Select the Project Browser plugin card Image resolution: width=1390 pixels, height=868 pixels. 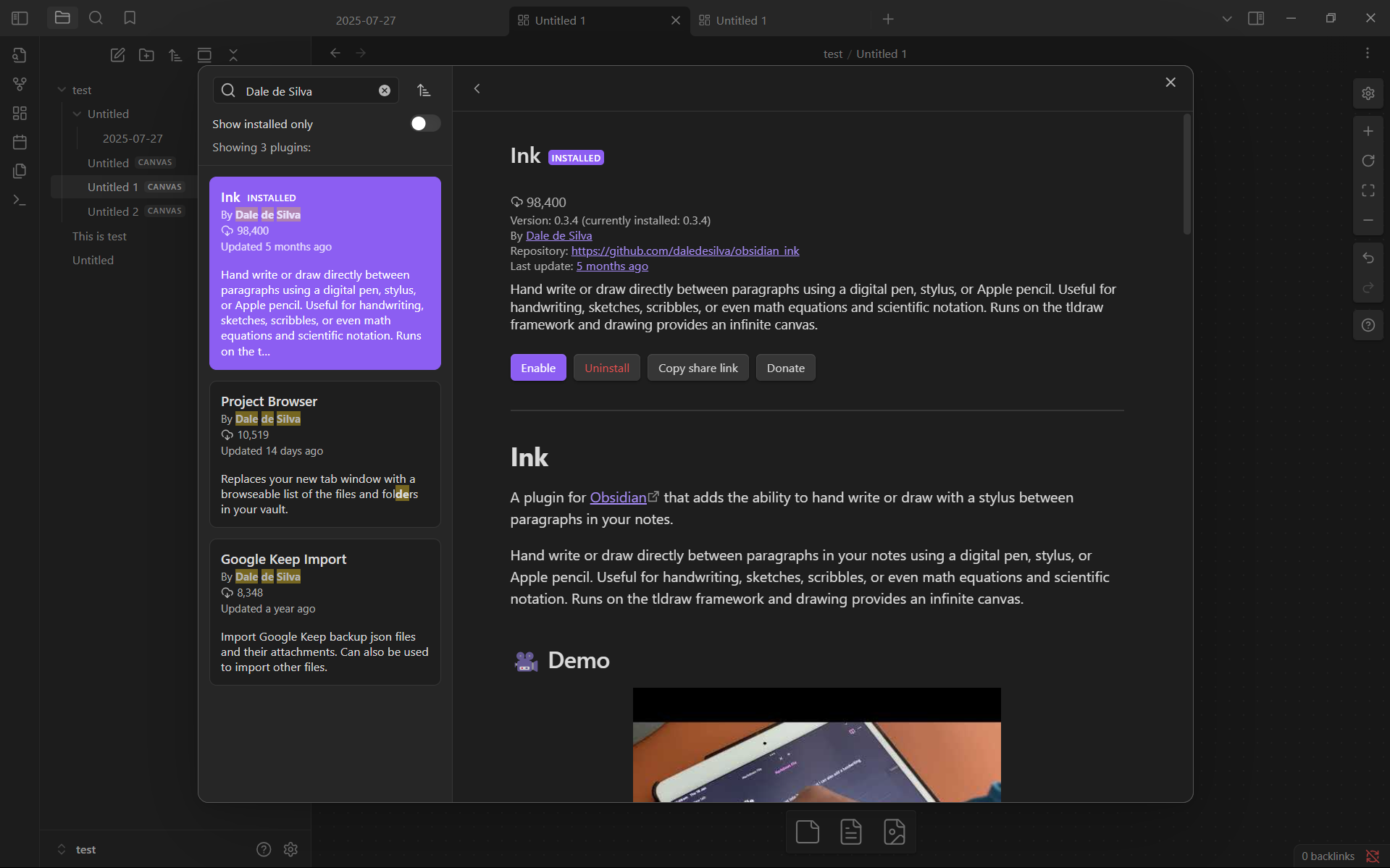325,454
